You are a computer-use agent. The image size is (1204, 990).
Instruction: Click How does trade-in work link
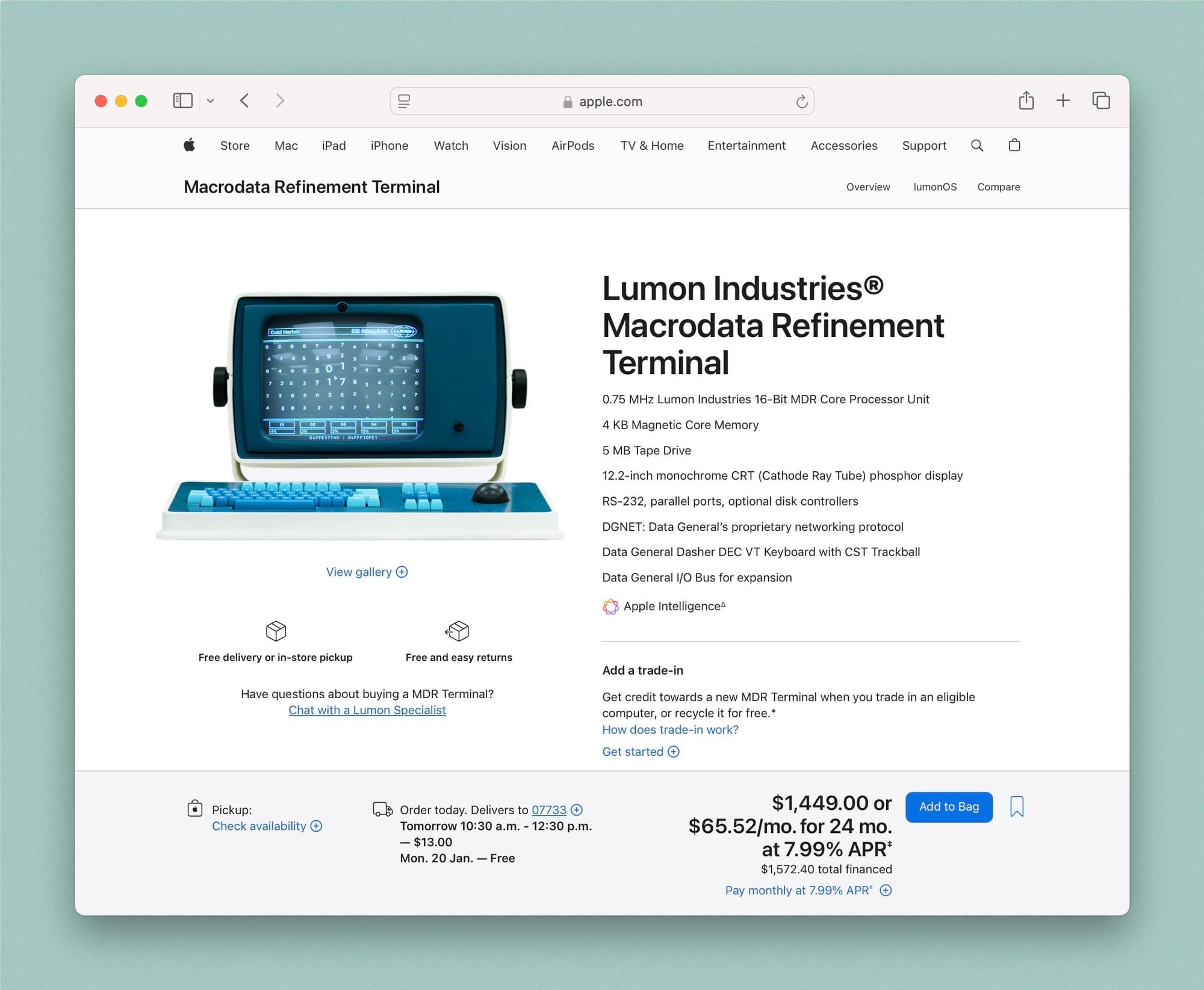670,729
